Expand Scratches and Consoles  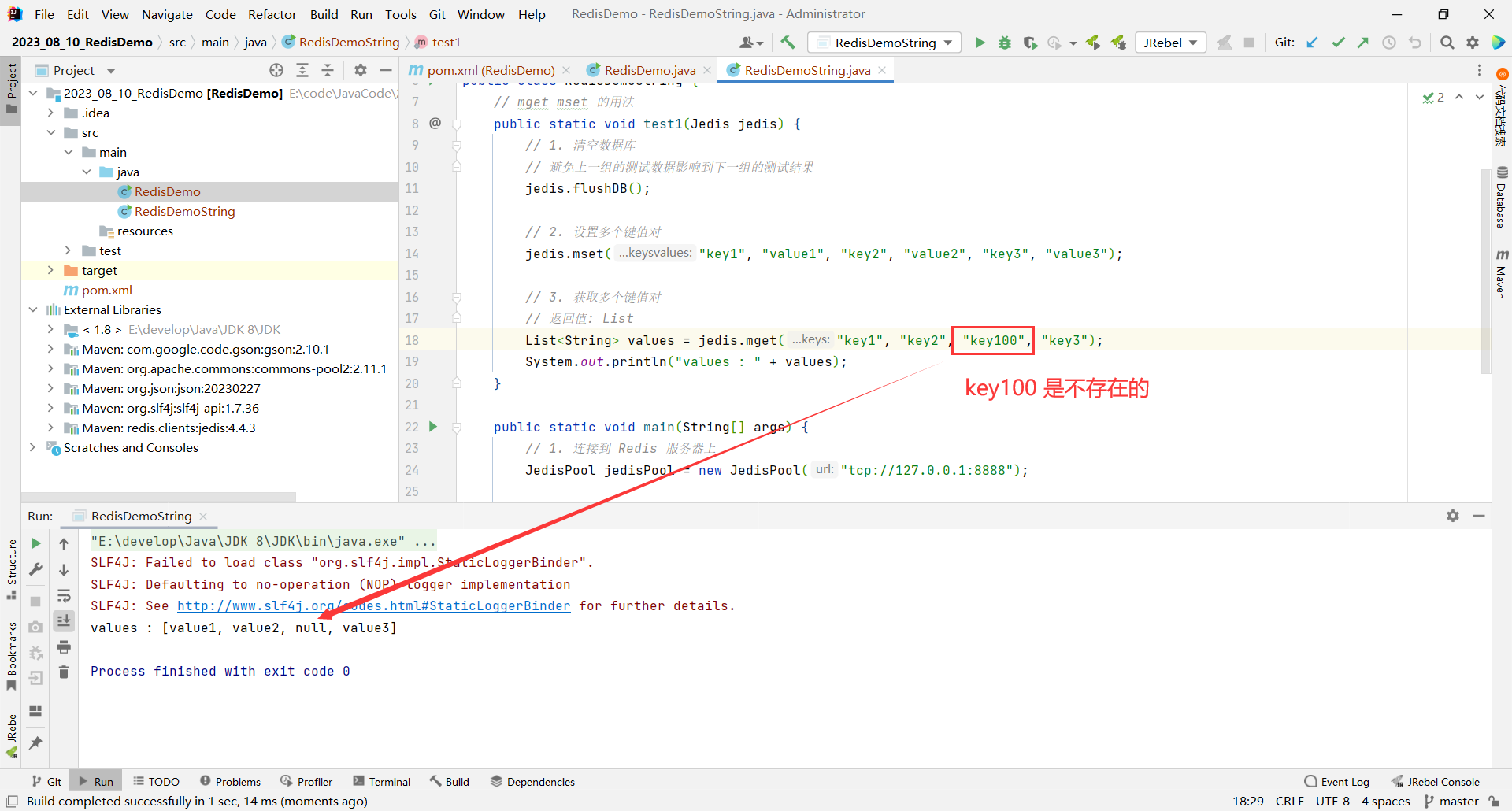point(32,447)
